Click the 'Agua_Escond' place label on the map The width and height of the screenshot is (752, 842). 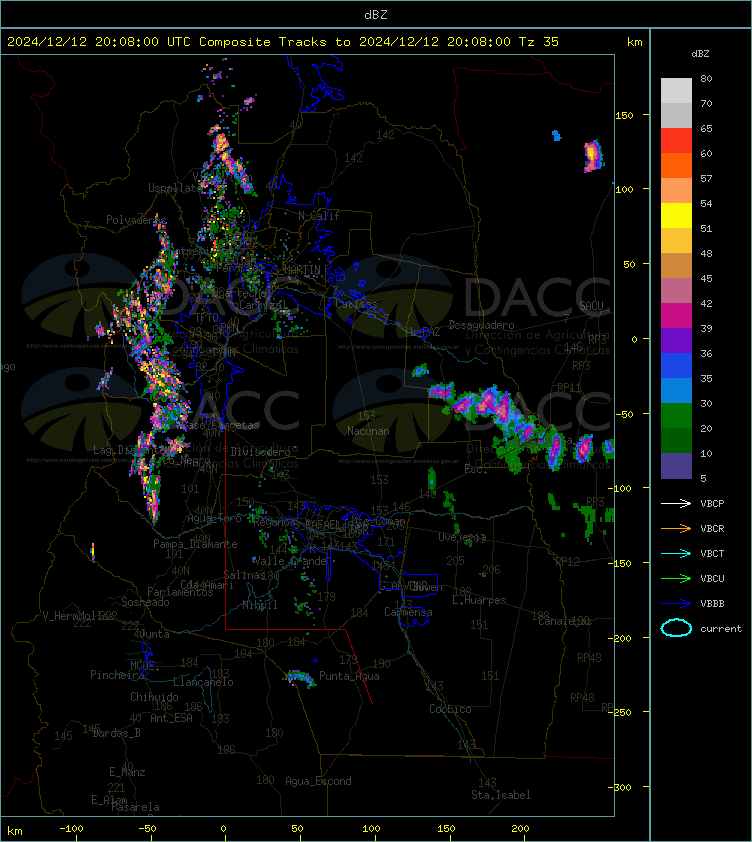coord(318,781)
